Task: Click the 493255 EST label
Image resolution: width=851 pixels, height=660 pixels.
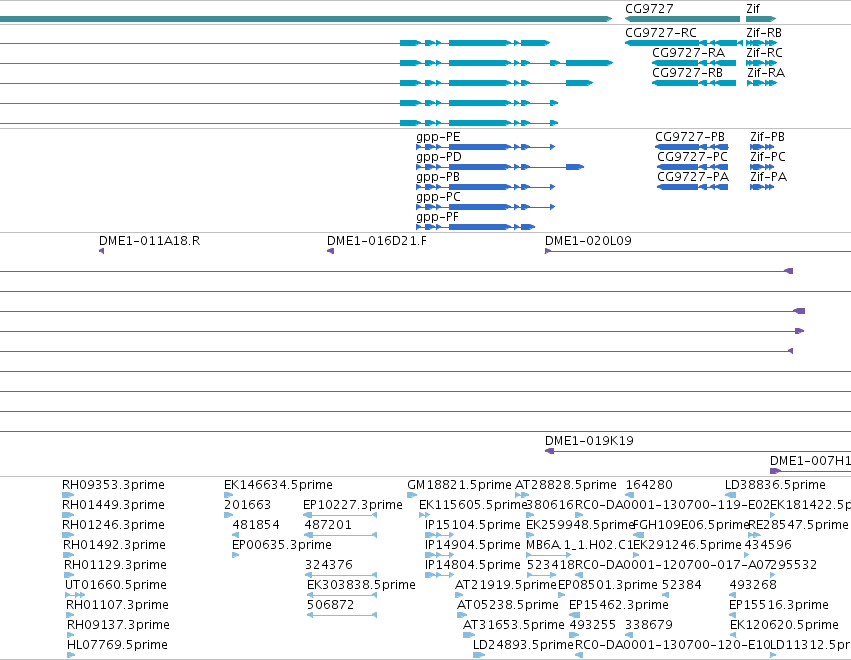Action: pos(593,625)
